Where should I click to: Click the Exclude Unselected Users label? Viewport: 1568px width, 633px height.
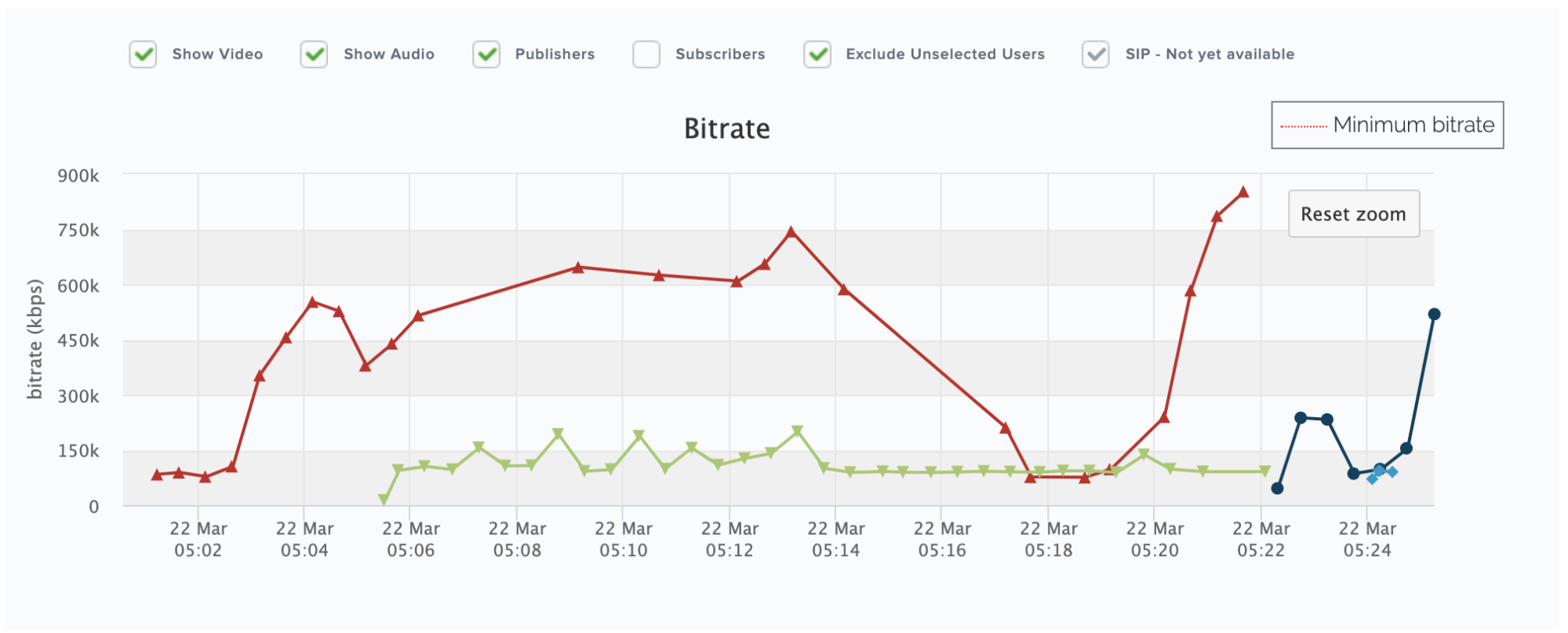click(945, 54)
